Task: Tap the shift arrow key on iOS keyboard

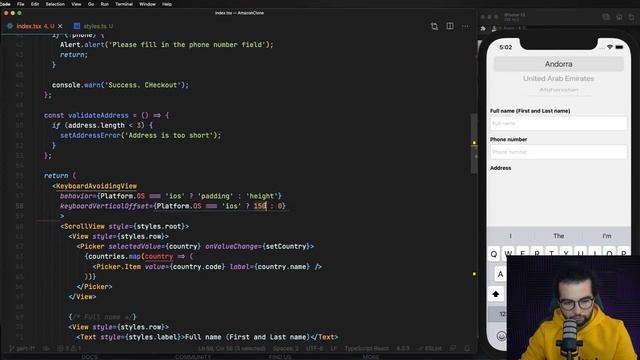Action: pyautogui.click(x=496, y=294)
